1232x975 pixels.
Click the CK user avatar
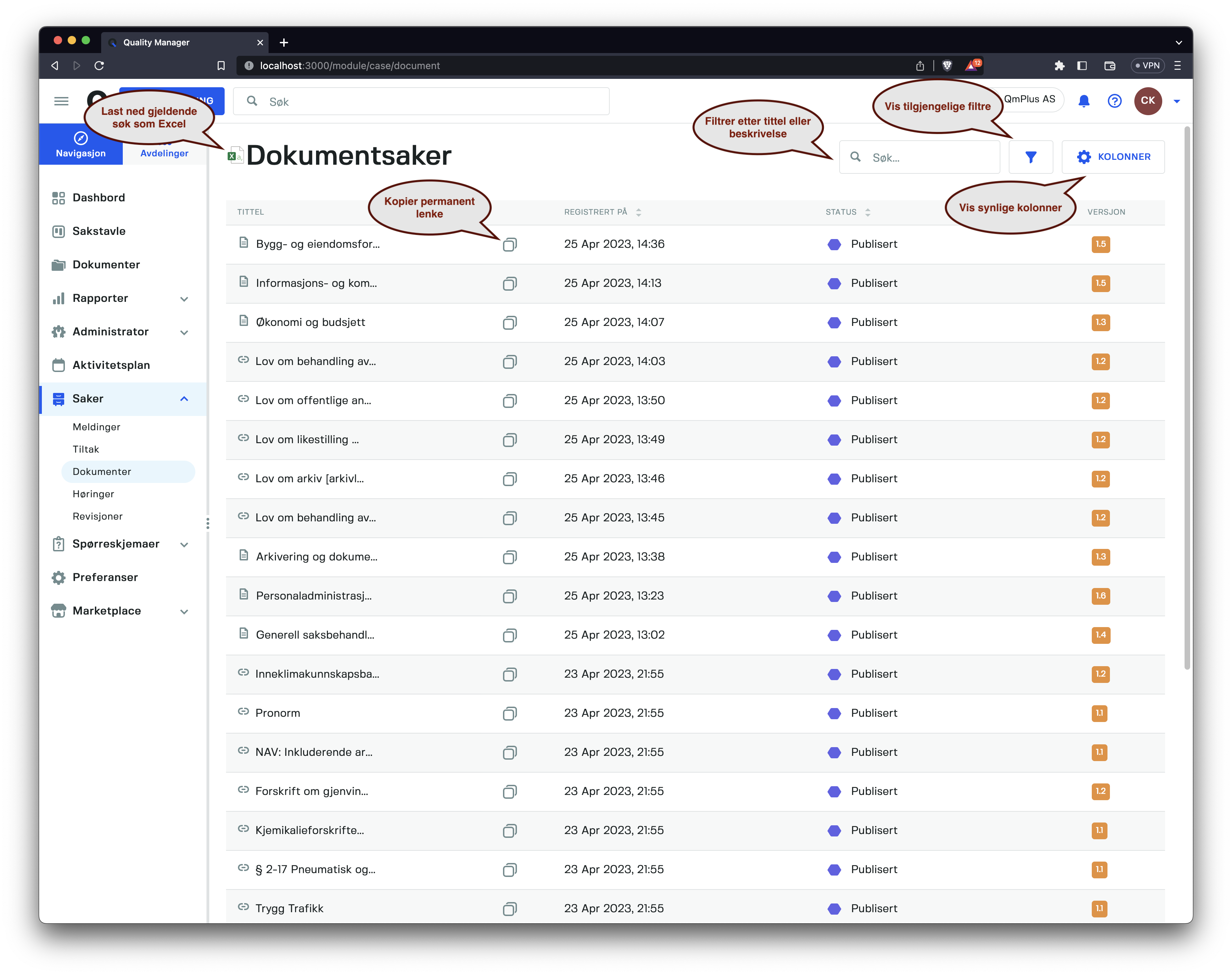1148,101
